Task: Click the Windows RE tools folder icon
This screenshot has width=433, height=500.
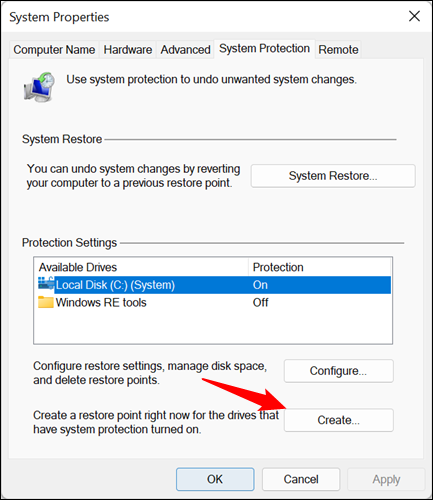Action: click(x=46, y=302)
